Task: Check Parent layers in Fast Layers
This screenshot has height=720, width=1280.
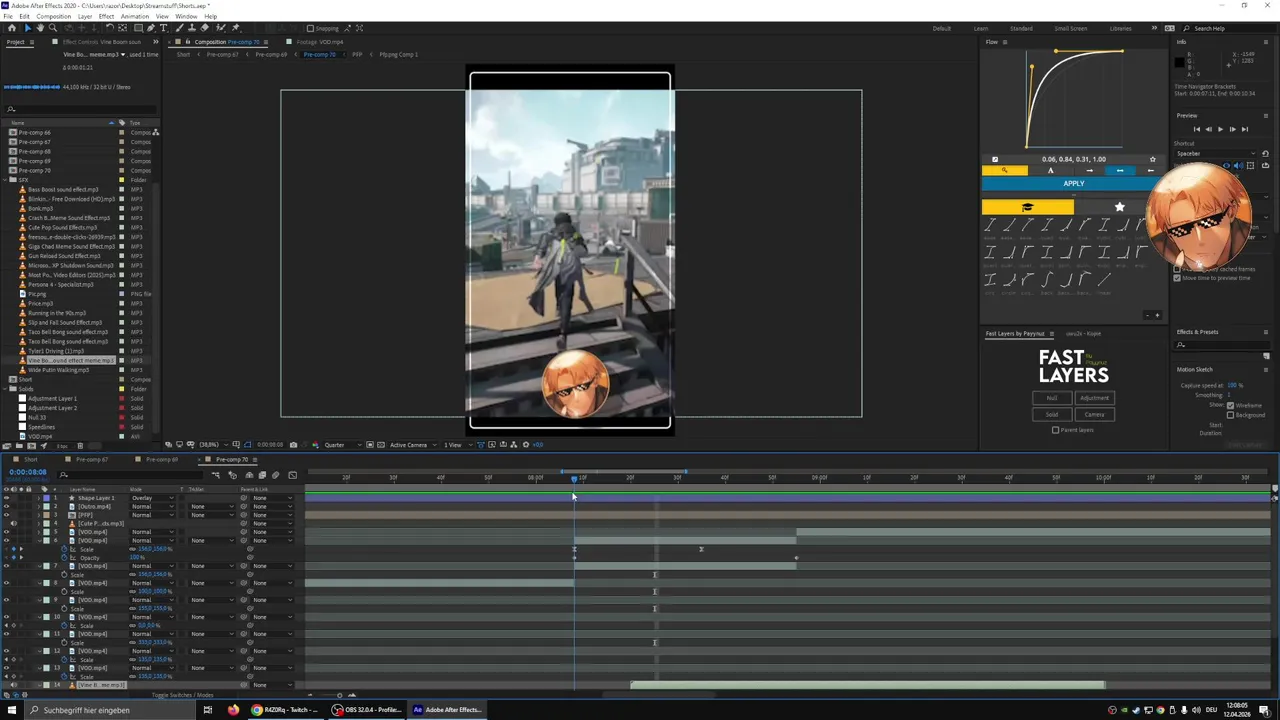Action: [x=1055, y=430]
